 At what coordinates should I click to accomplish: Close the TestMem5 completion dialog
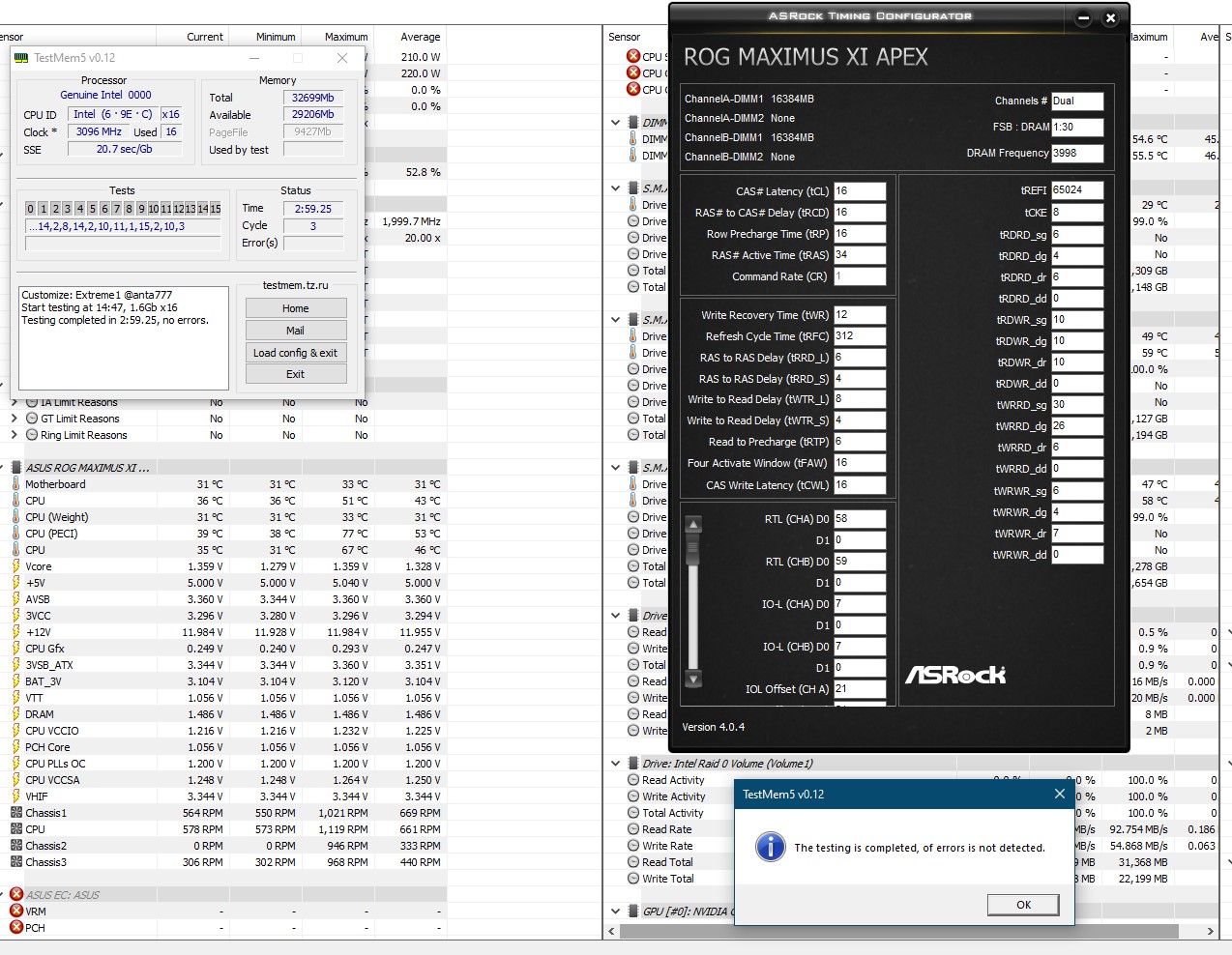(x=1059, y=794)
